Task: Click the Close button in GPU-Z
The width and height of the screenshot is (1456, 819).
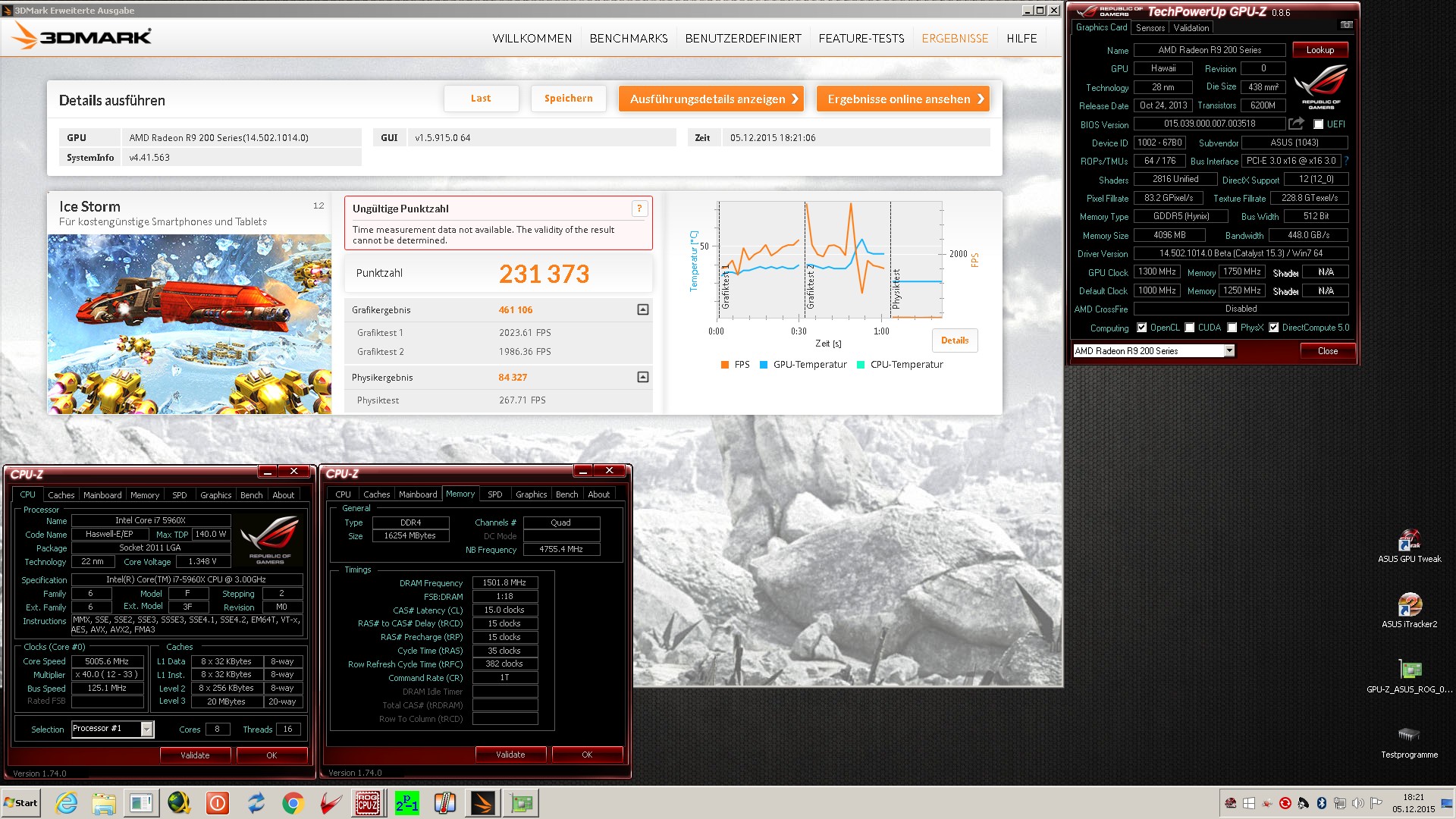Action: tap(1327, 351)
